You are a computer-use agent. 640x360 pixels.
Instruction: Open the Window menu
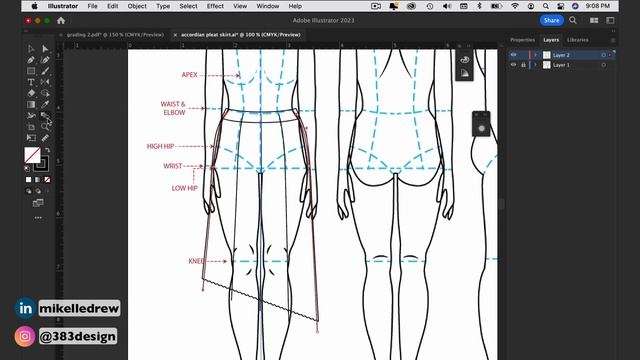(268, 6)
